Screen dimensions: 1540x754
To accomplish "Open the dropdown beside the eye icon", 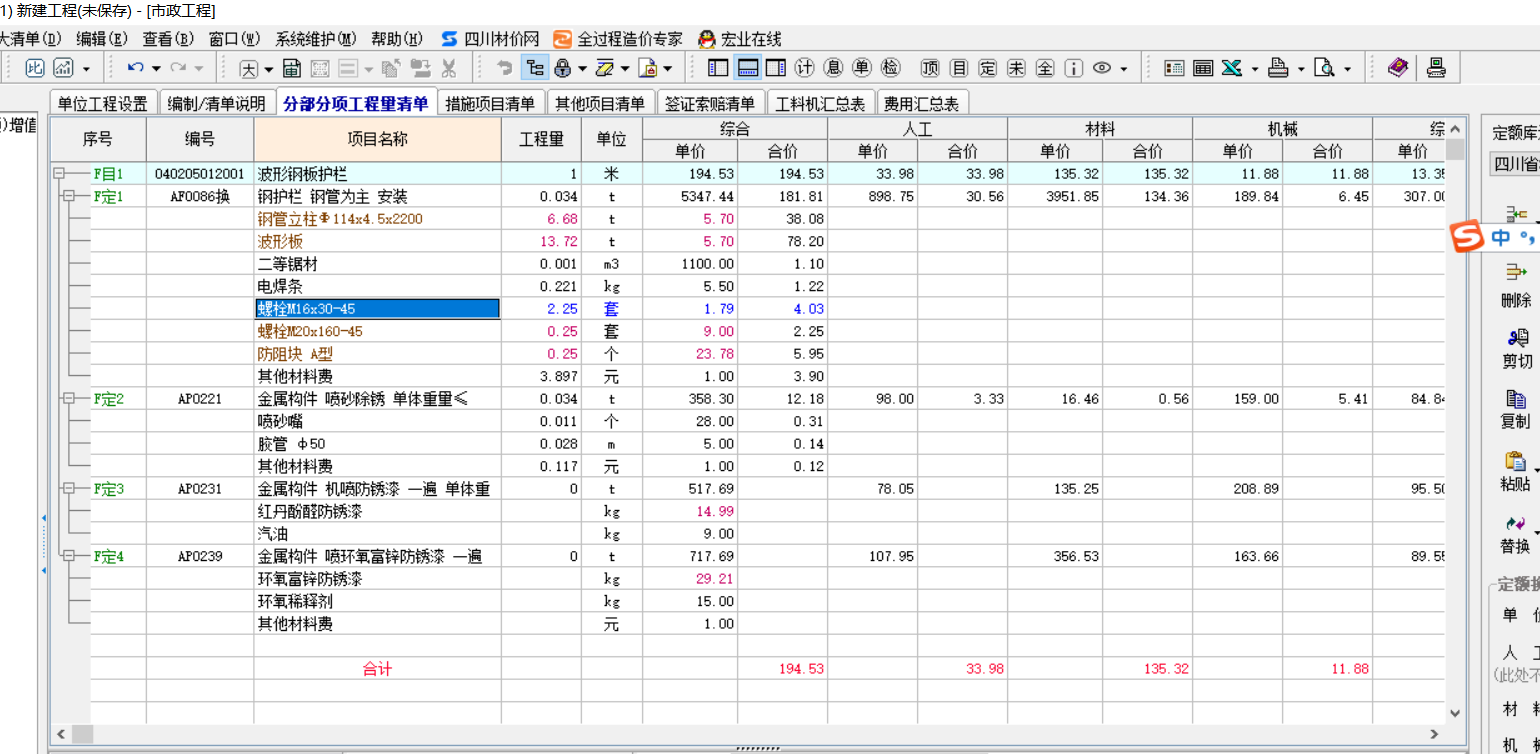I will tap(1124, 69).
